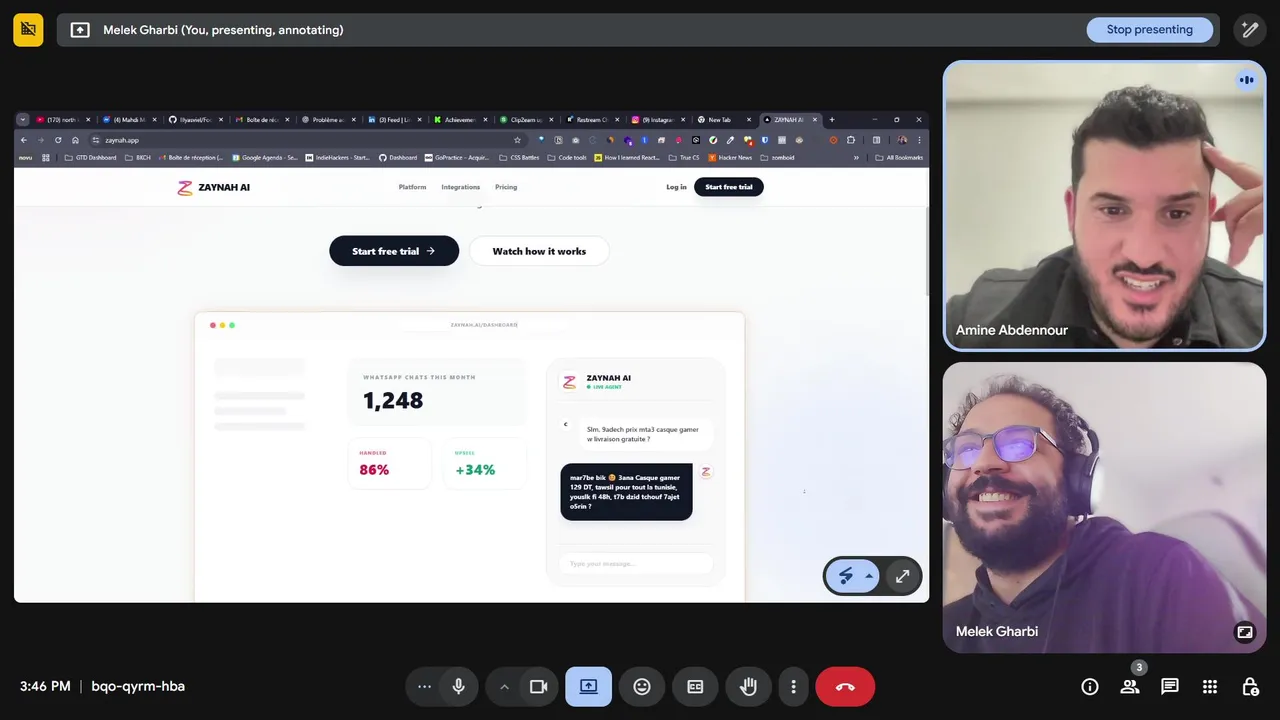The height and width of the screenshot is (720, 1280).
Task: Switch to the Restream browser tab
Action: click(x=592, y=120)
